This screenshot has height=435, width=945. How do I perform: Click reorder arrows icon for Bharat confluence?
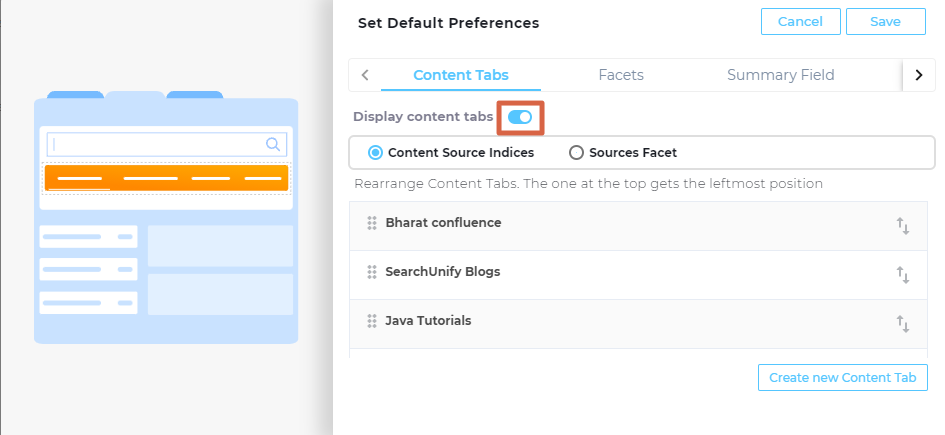coord(902,226)
